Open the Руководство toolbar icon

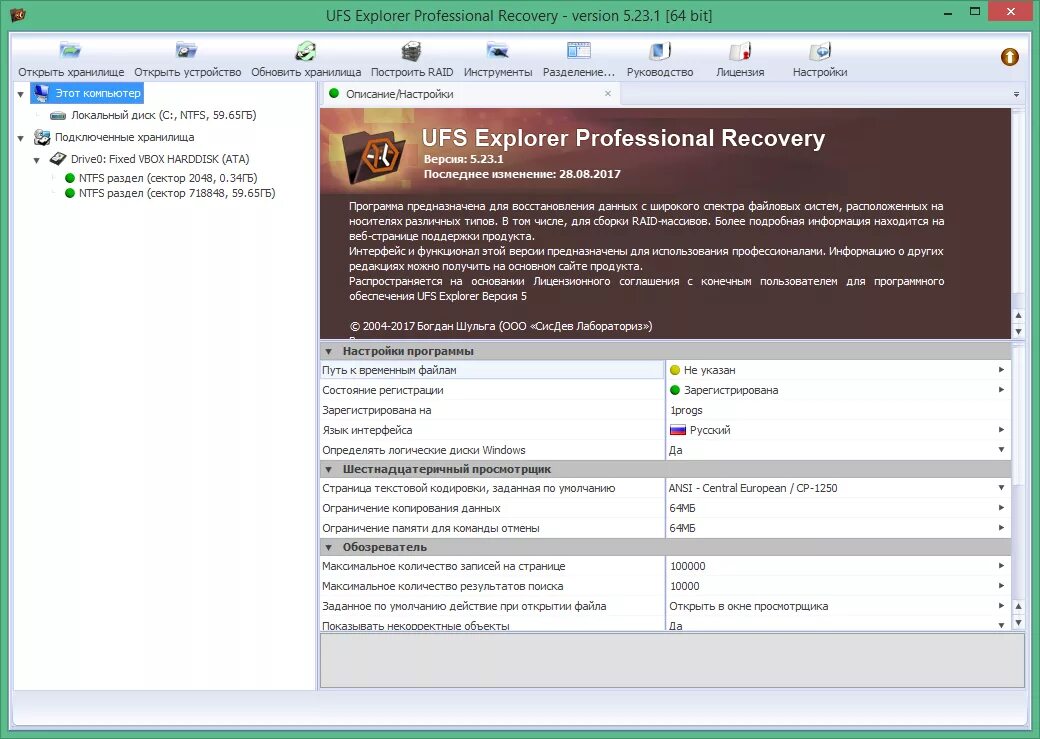[659, 57]
